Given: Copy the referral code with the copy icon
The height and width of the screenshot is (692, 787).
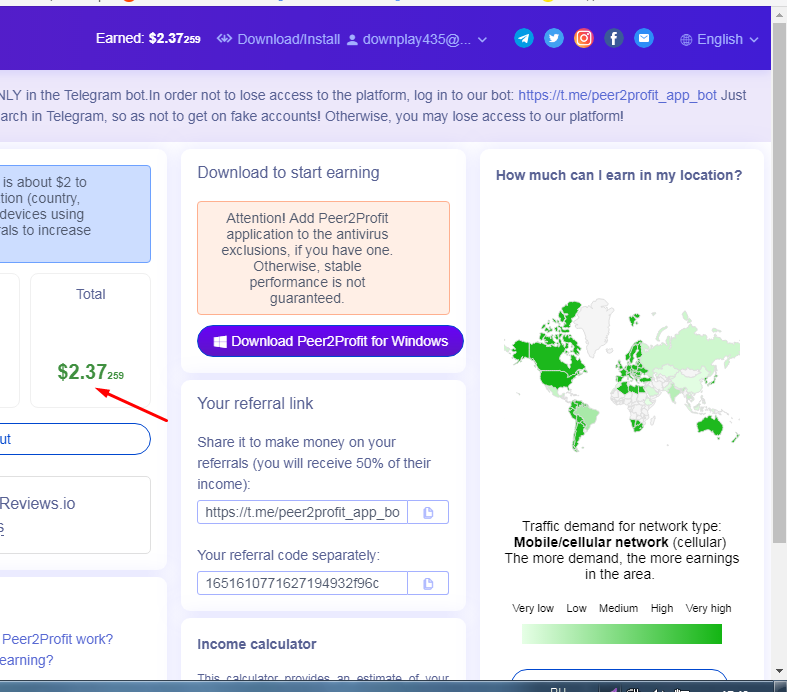Looking at the screenshot, I should [x=428, y=584].
